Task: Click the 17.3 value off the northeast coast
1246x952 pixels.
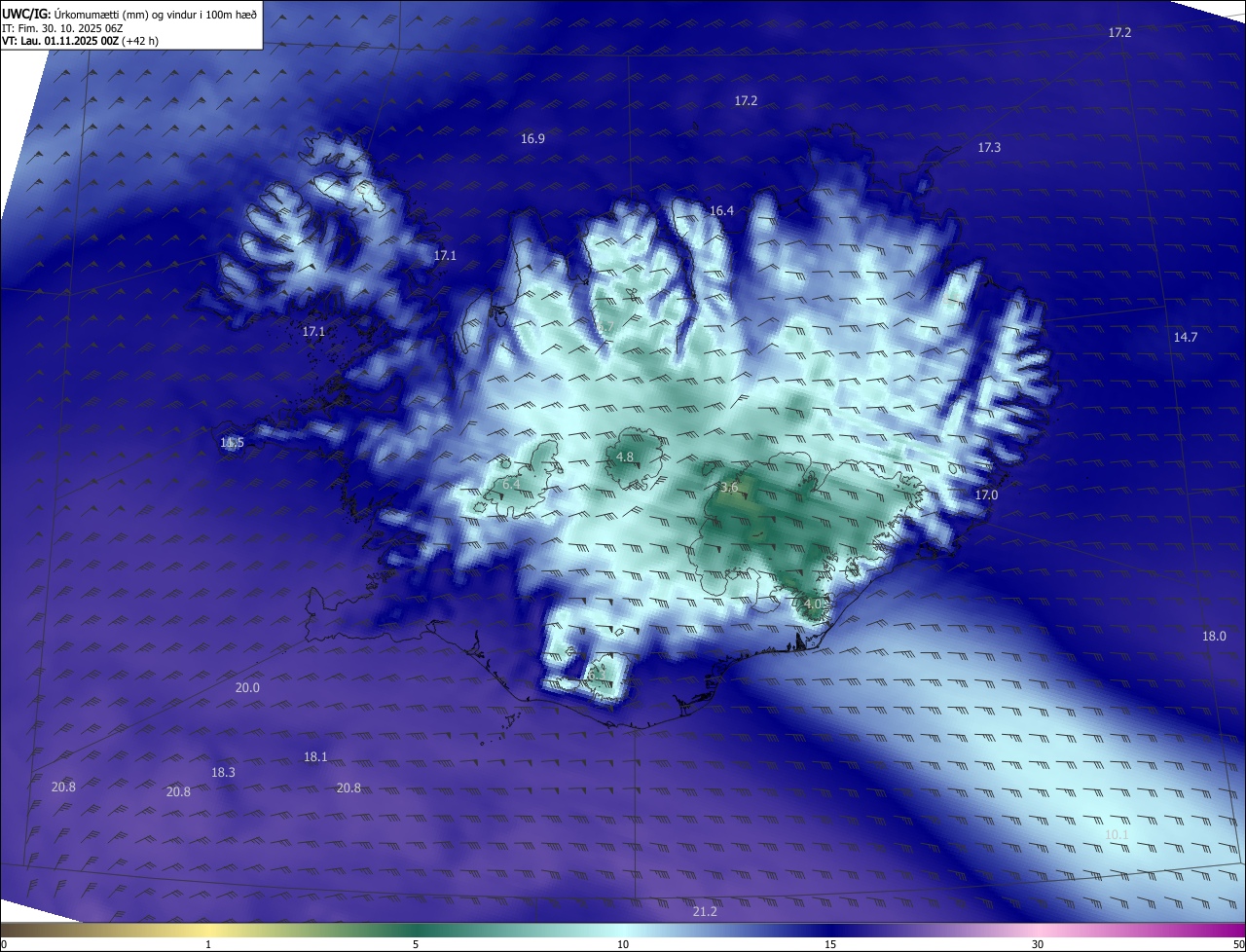Action: tap(989, 148)
